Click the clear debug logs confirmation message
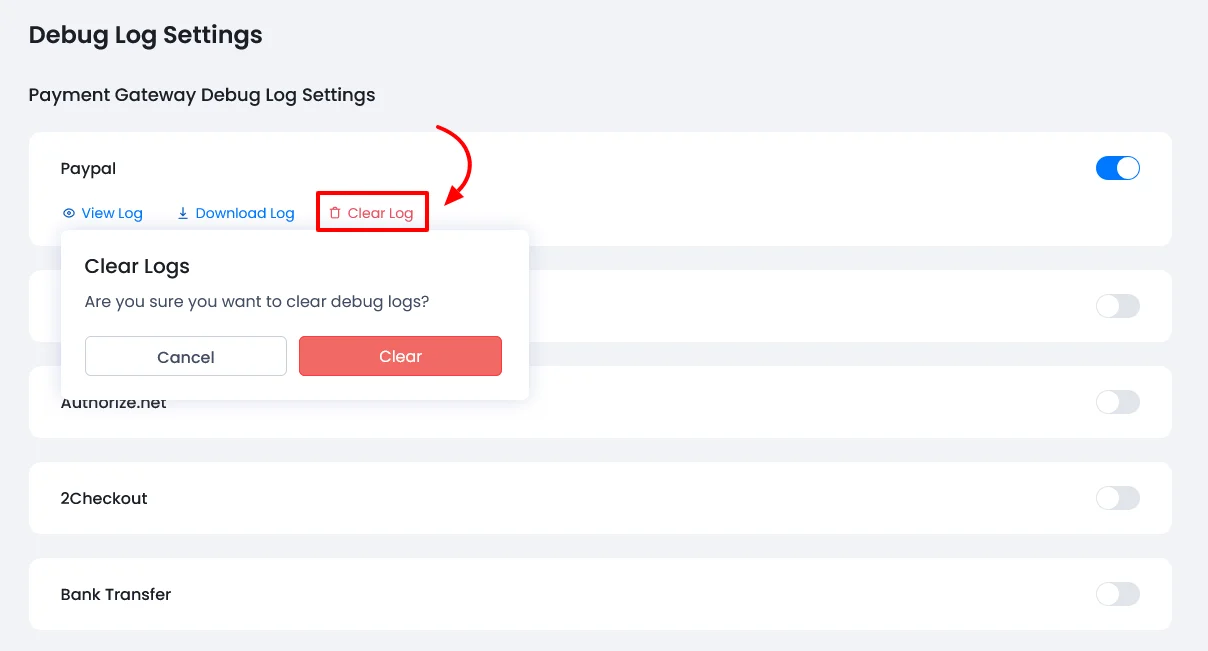1208x651 pixels. (257, 301)
